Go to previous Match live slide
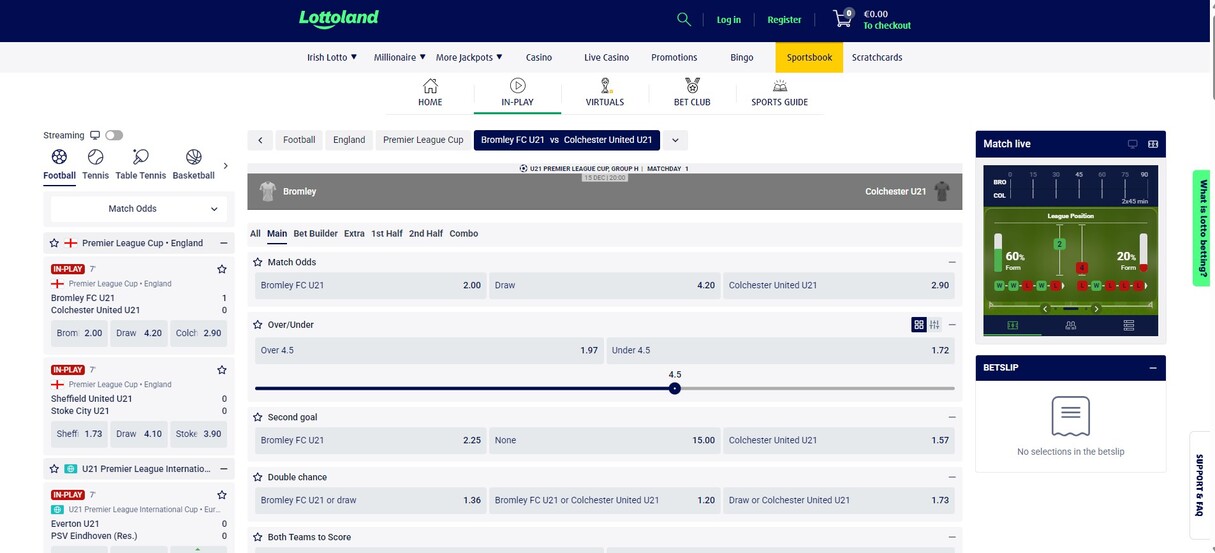The height and width of the screenshot is (553, 1215). tap(1045, 308)
